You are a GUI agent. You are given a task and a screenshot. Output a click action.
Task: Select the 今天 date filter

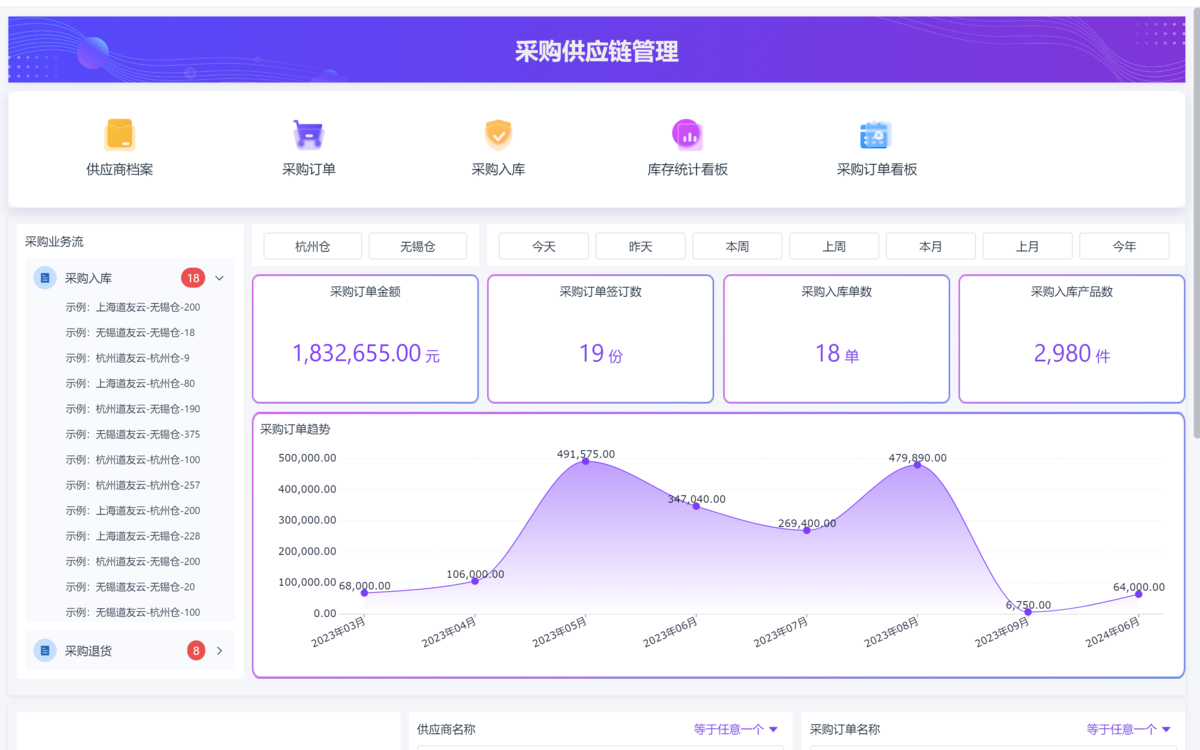pyautogui.click(x=544, y=246)
